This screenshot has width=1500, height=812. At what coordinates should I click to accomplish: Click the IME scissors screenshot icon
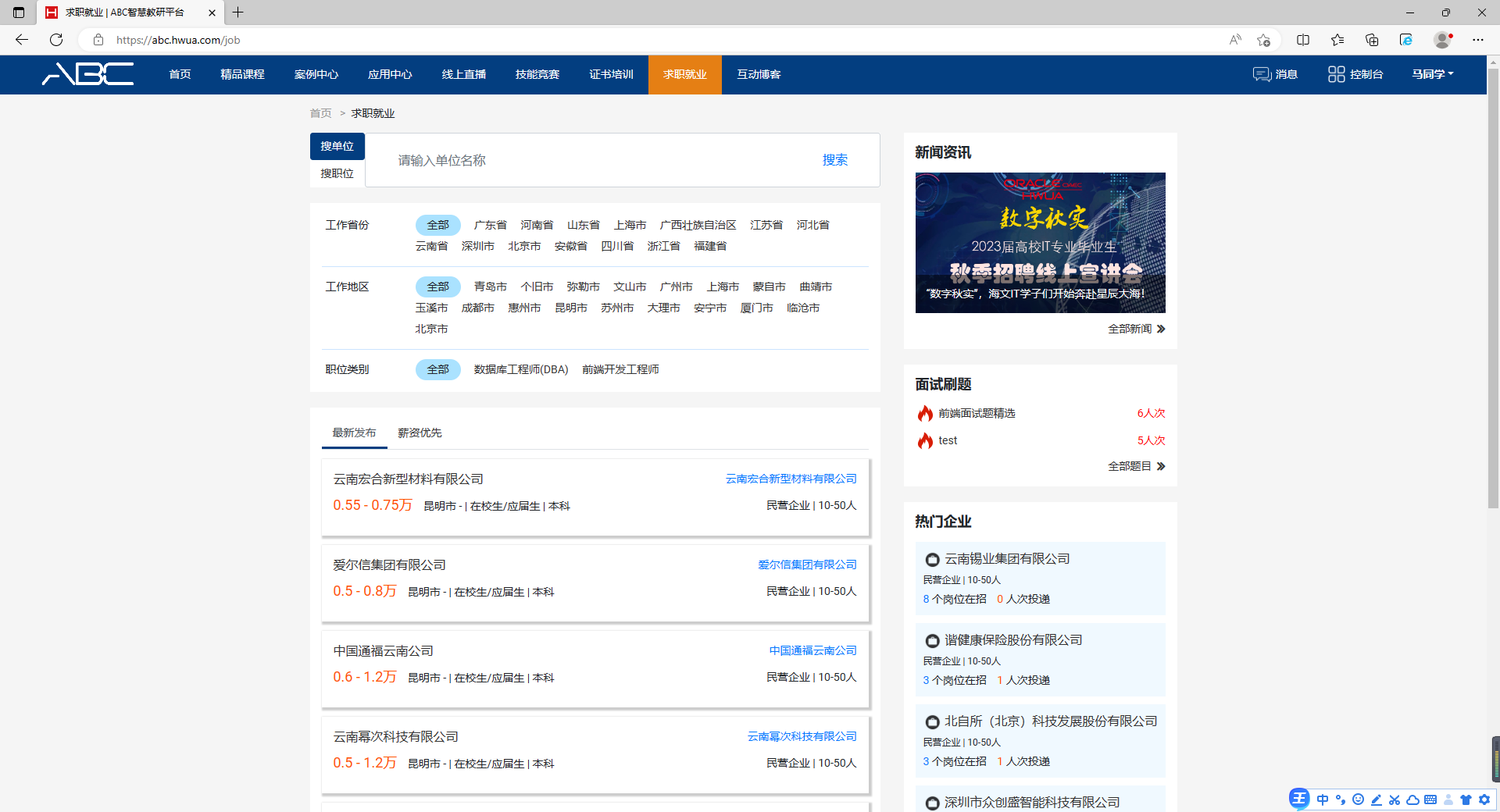(x=1395, y=800)
